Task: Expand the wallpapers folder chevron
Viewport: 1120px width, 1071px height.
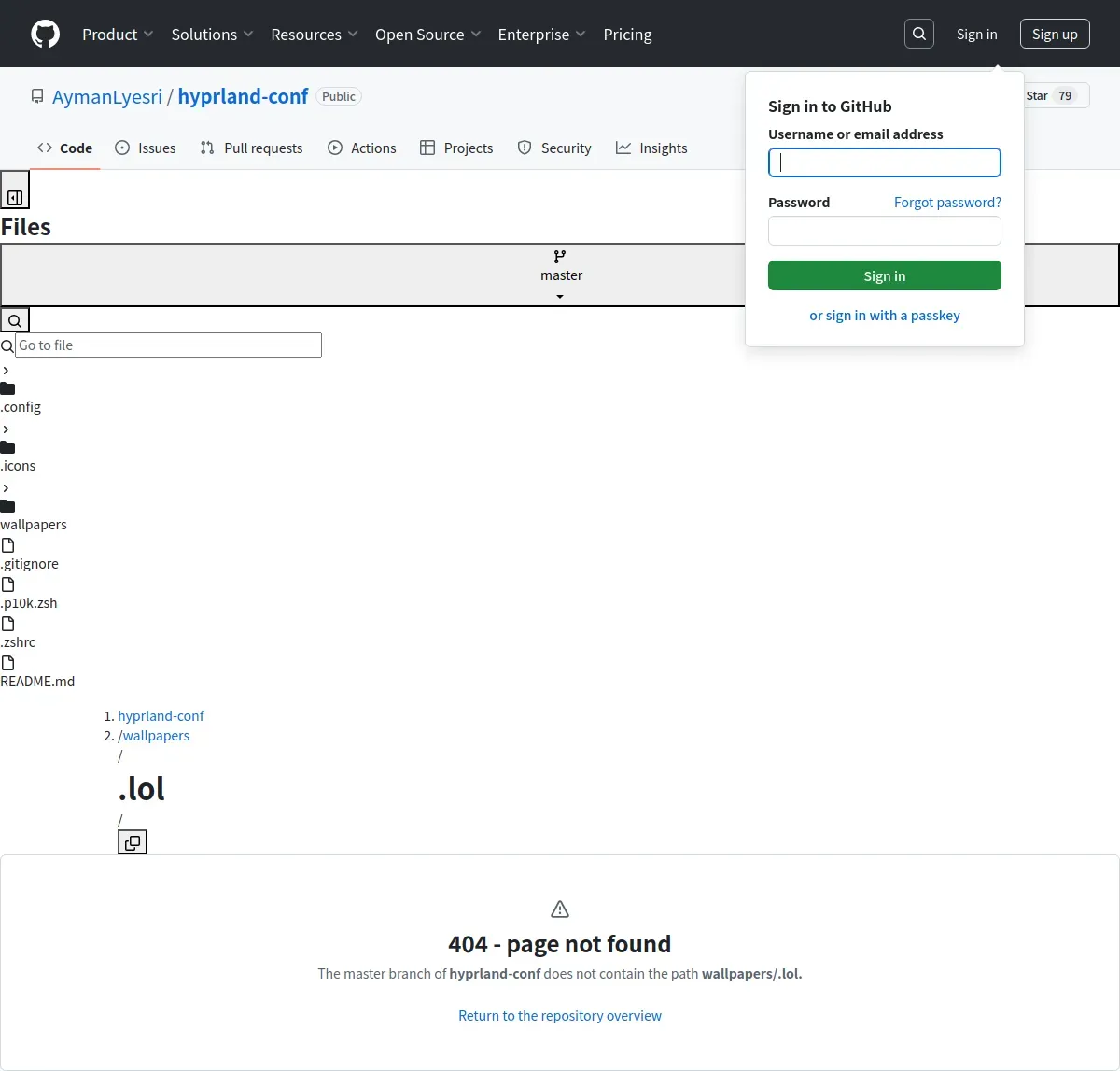Action: tap(6, 488)
